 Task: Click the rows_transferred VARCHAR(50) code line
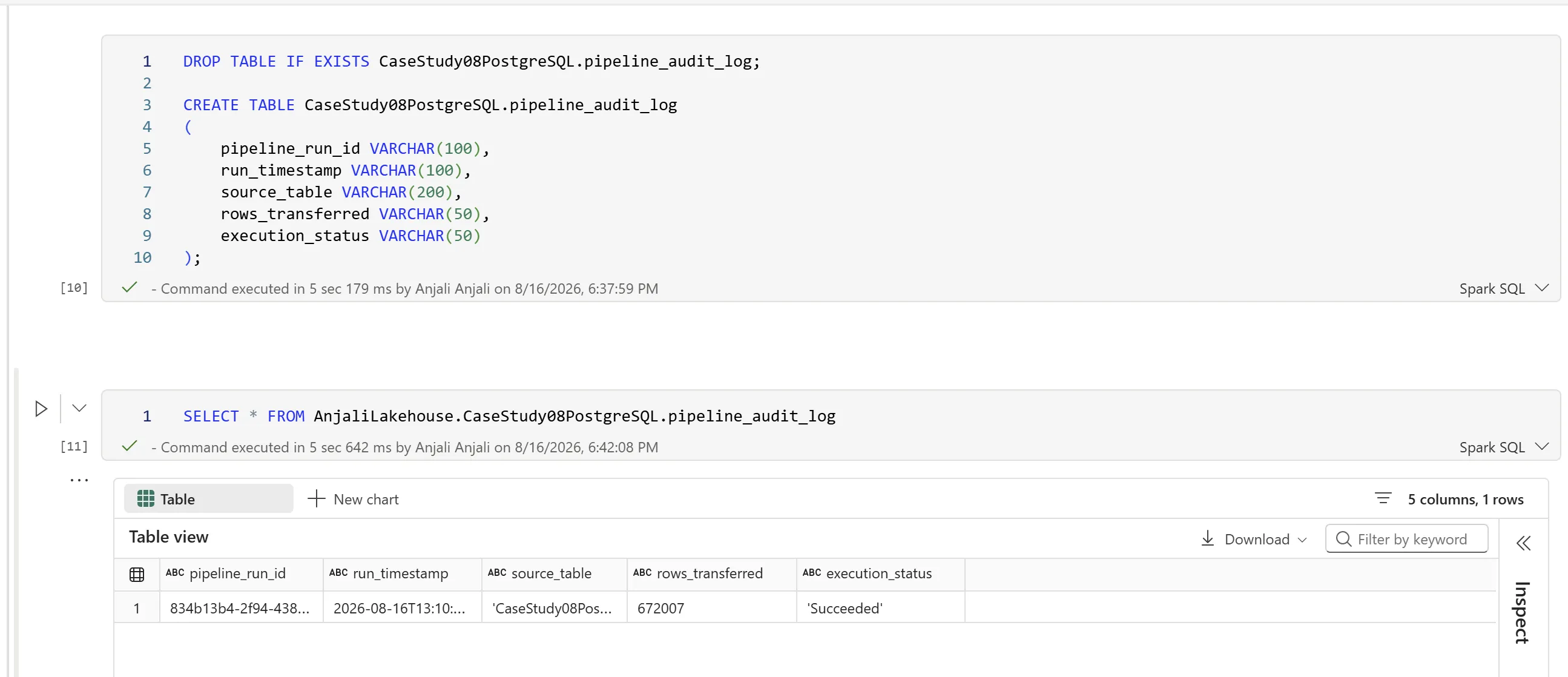point(355,214)
